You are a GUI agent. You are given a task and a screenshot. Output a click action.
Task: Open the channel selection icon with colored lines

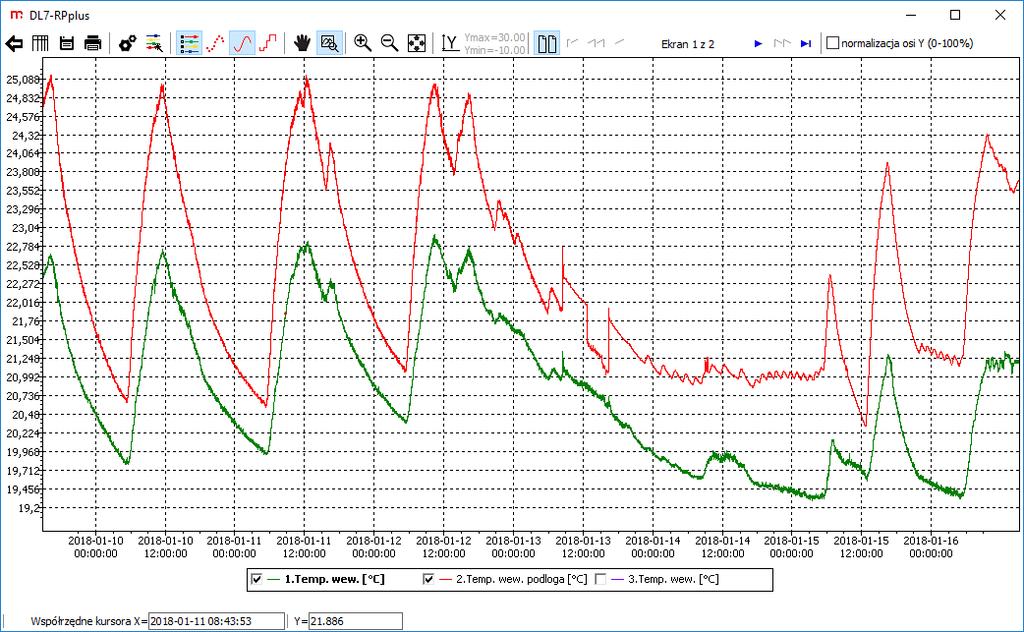click(154, 44)
